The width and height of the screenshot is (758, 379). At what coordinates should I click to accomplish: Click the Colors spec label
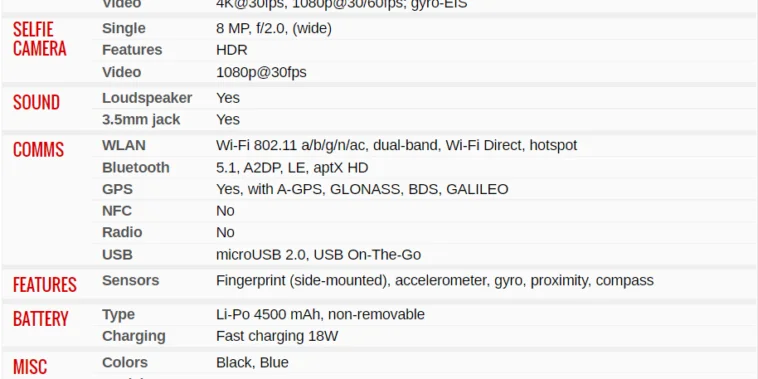coord(125,363)
